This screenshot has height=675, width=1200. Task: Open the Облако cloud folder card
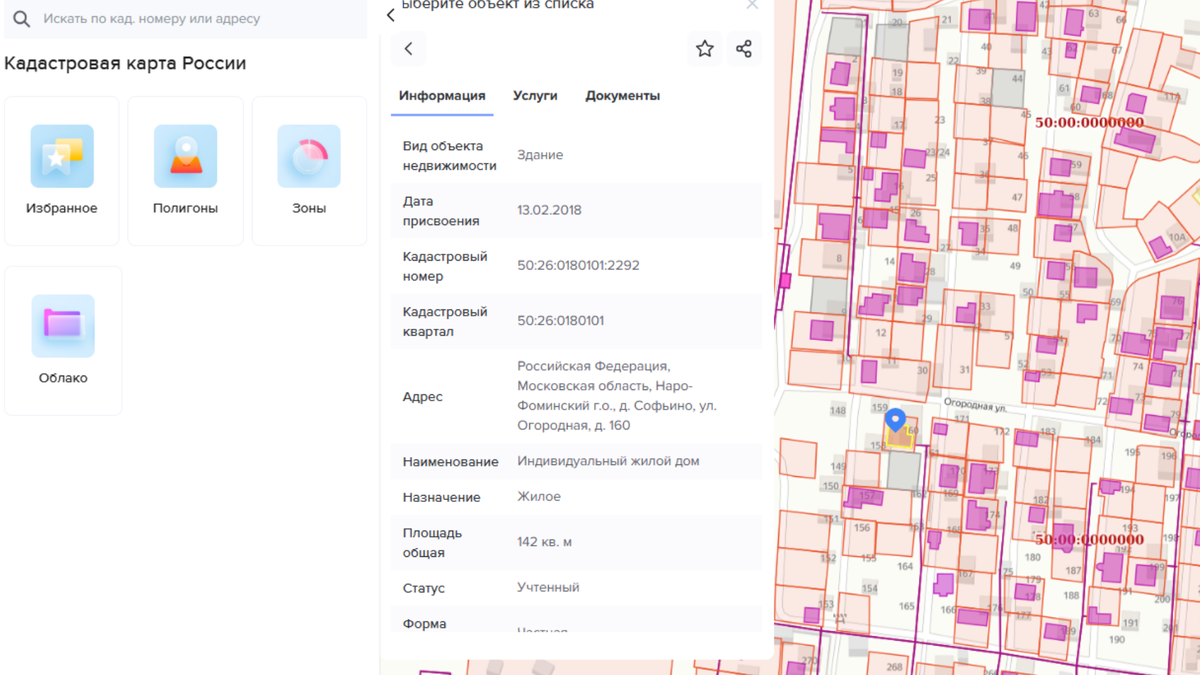click(x=63, y=341)
